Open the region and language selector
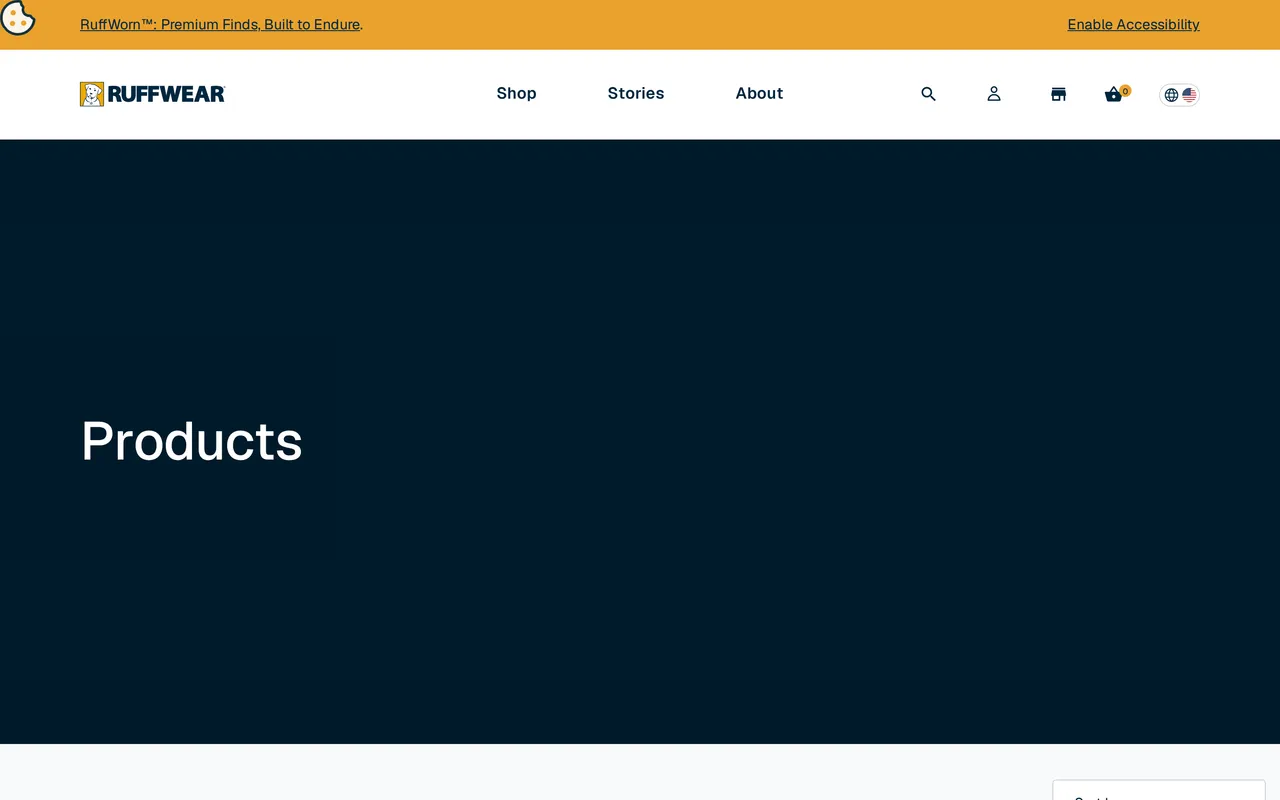 point(1180,95)
